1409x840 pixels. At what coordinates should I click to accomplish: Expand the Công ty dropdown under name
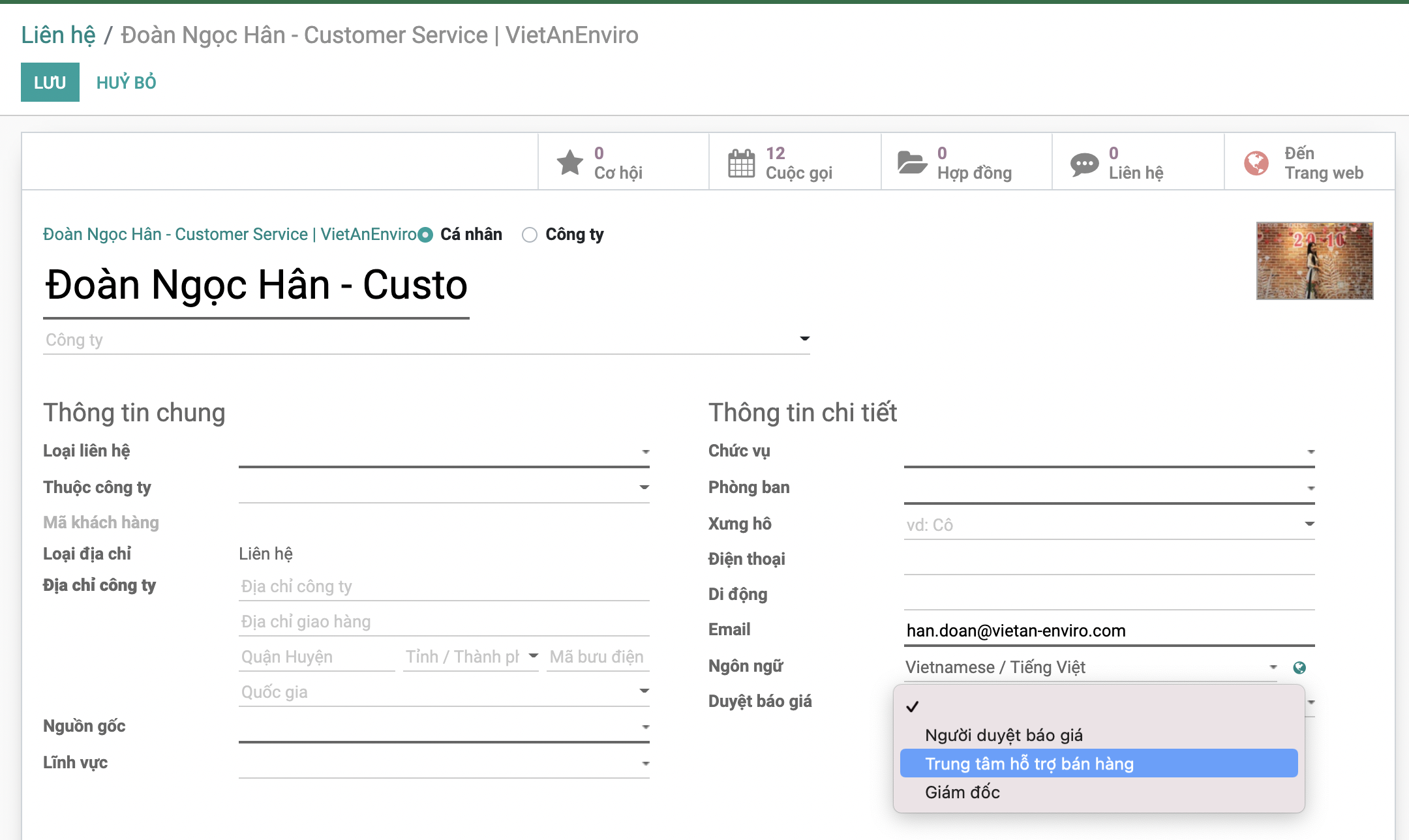pos(804,338)
